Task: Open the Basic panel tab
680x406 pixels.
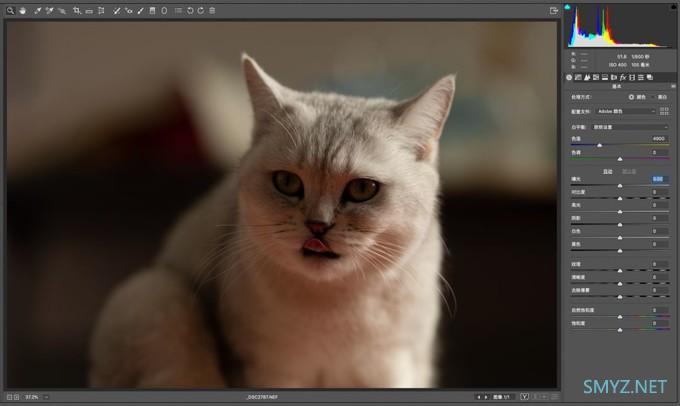Action: pyautogui.click(x=569, y=77)
